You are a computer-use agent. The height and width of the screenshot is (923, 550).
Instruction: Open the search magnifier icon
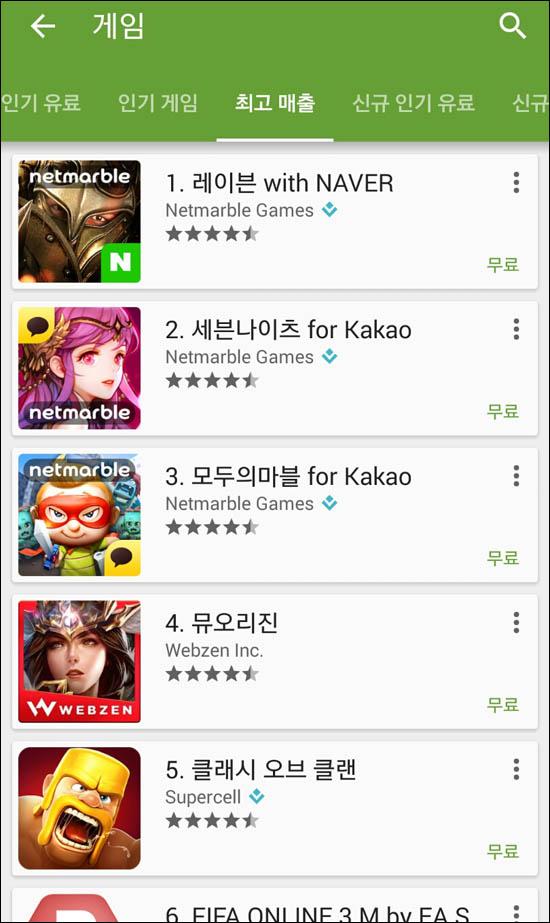click(x=512, y=26)
